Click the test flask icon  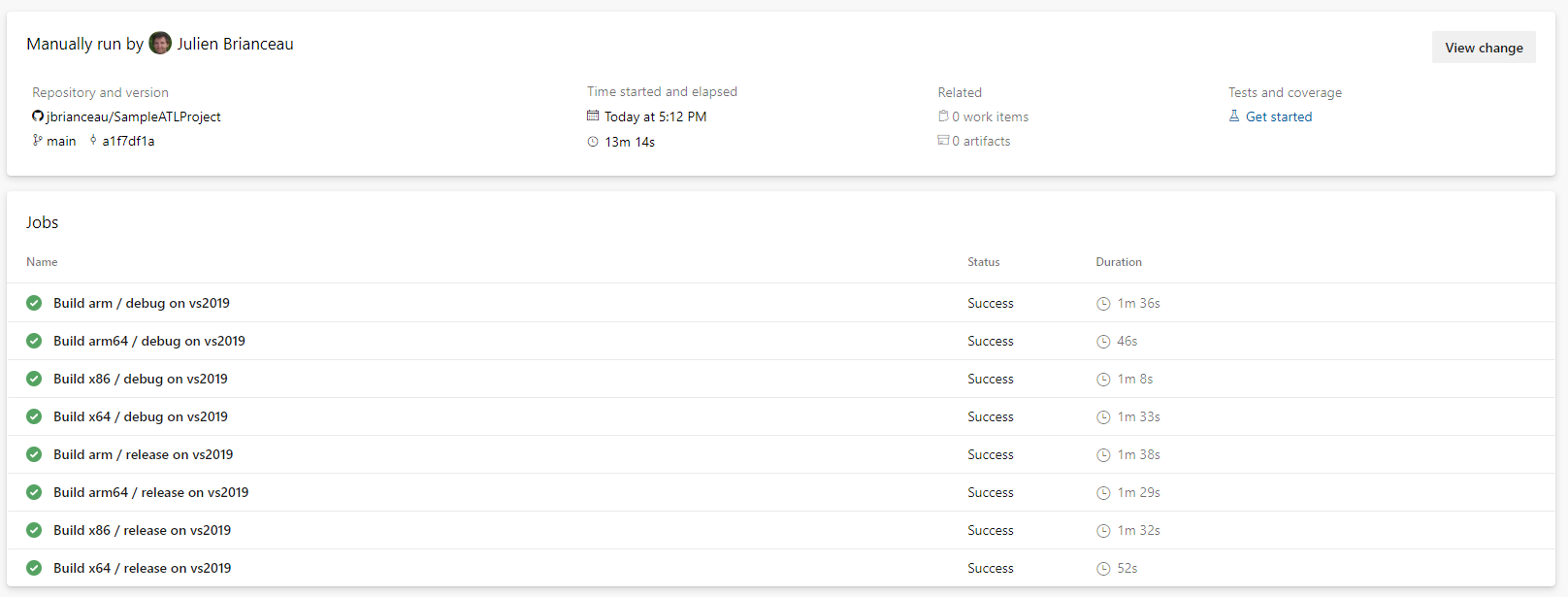click(1234, 116)
